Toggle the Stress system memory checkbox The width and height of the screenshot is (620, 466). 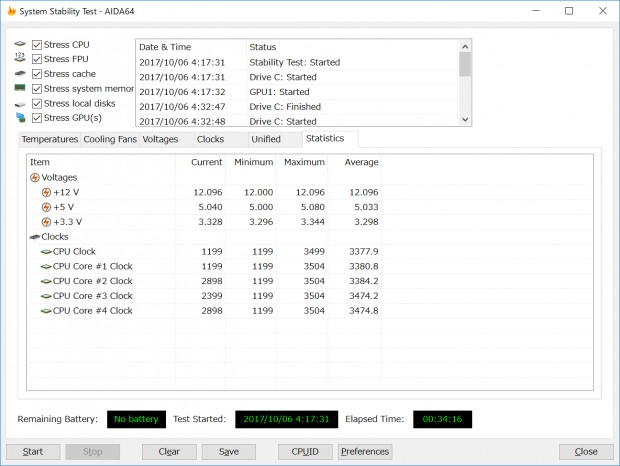click(37, 89)
